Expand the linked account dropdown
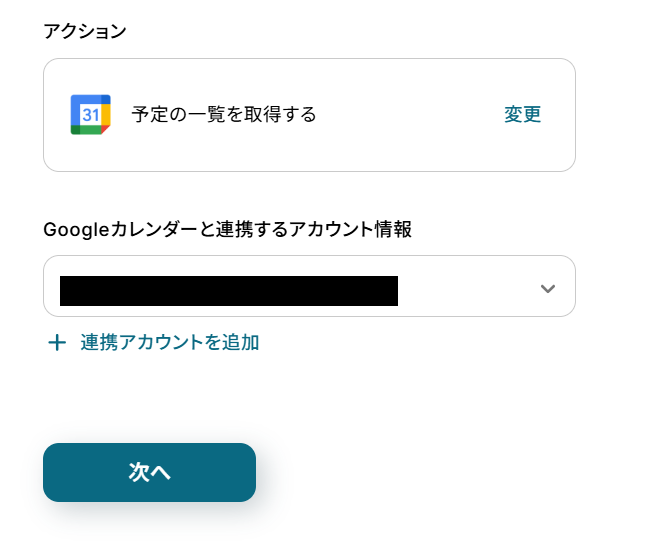This screenshot has height=557, width=662. tap(309, 287)
